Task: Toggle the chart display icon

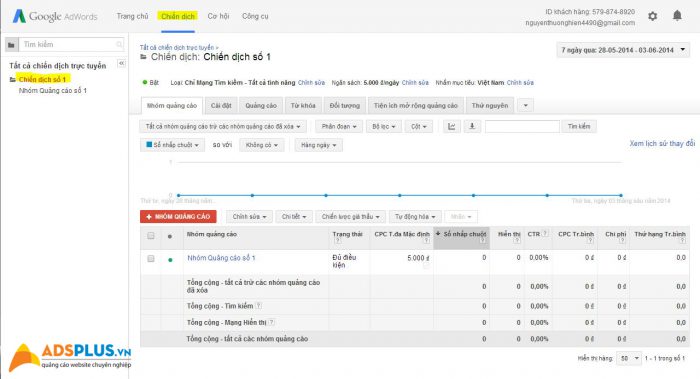Action: click(451, 127)
